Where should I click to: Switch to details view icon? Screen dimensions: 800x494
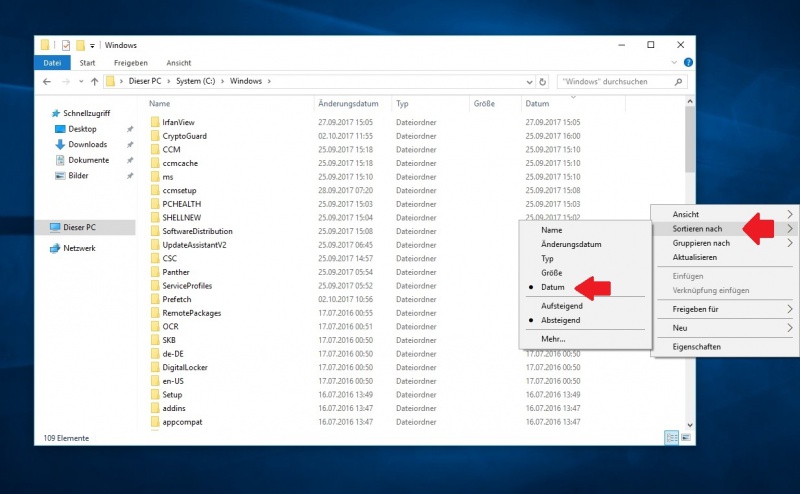(671, 437)
